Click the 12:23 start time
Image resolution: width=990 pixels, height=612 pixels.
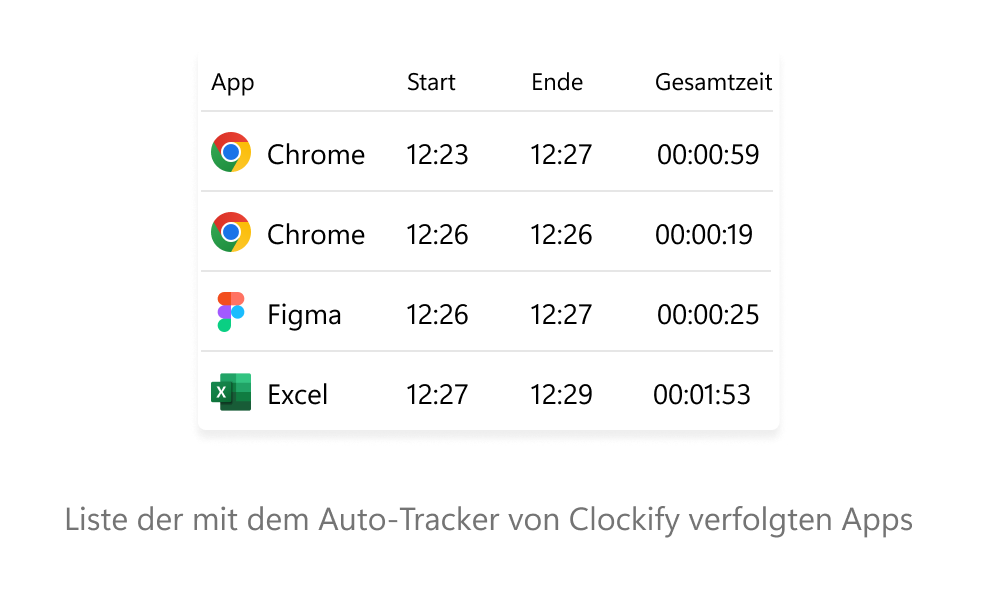click(x=437, y=155)
